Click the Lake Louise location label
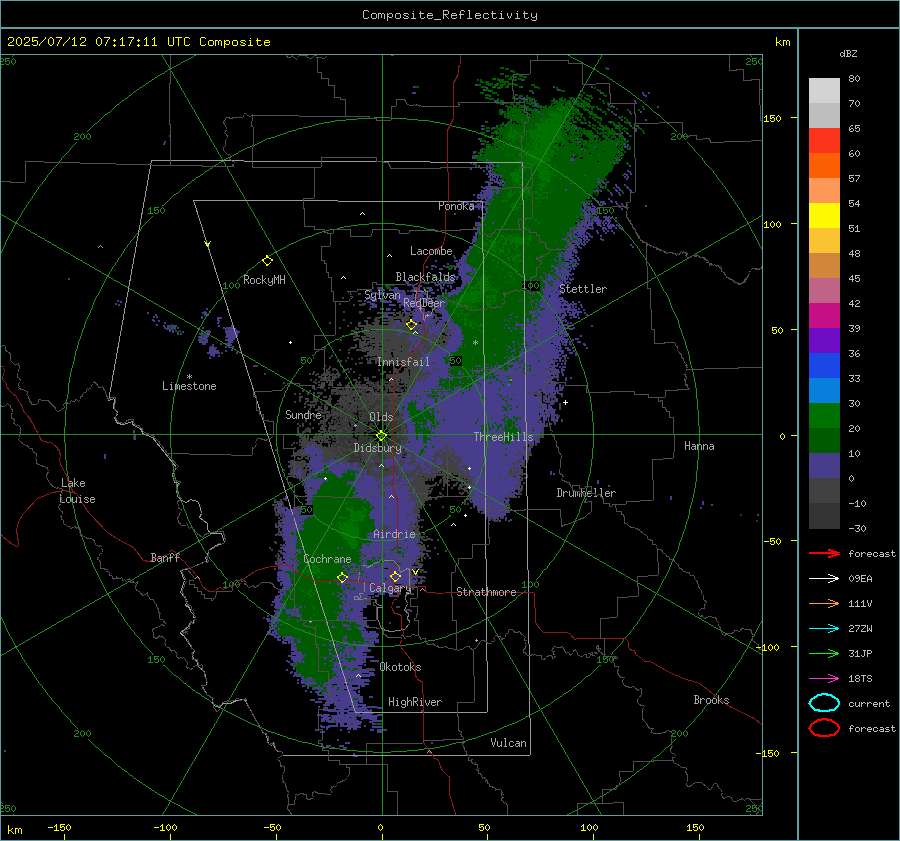 (77, 491)
